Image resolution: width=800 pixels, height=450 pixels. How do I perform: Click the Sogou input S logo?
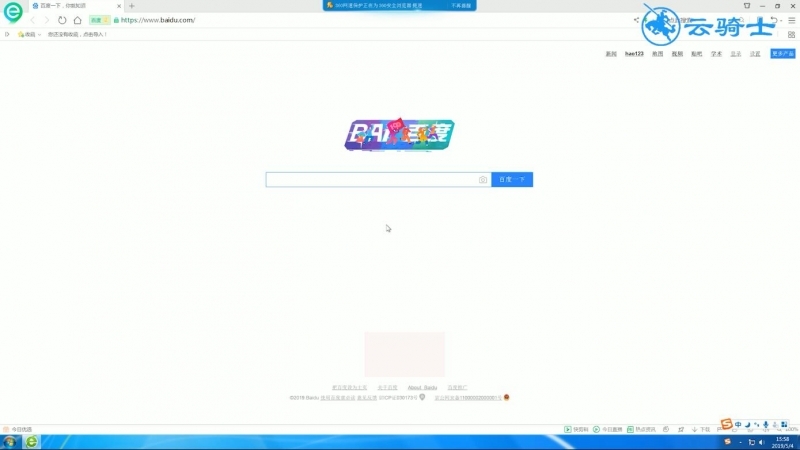727,424
